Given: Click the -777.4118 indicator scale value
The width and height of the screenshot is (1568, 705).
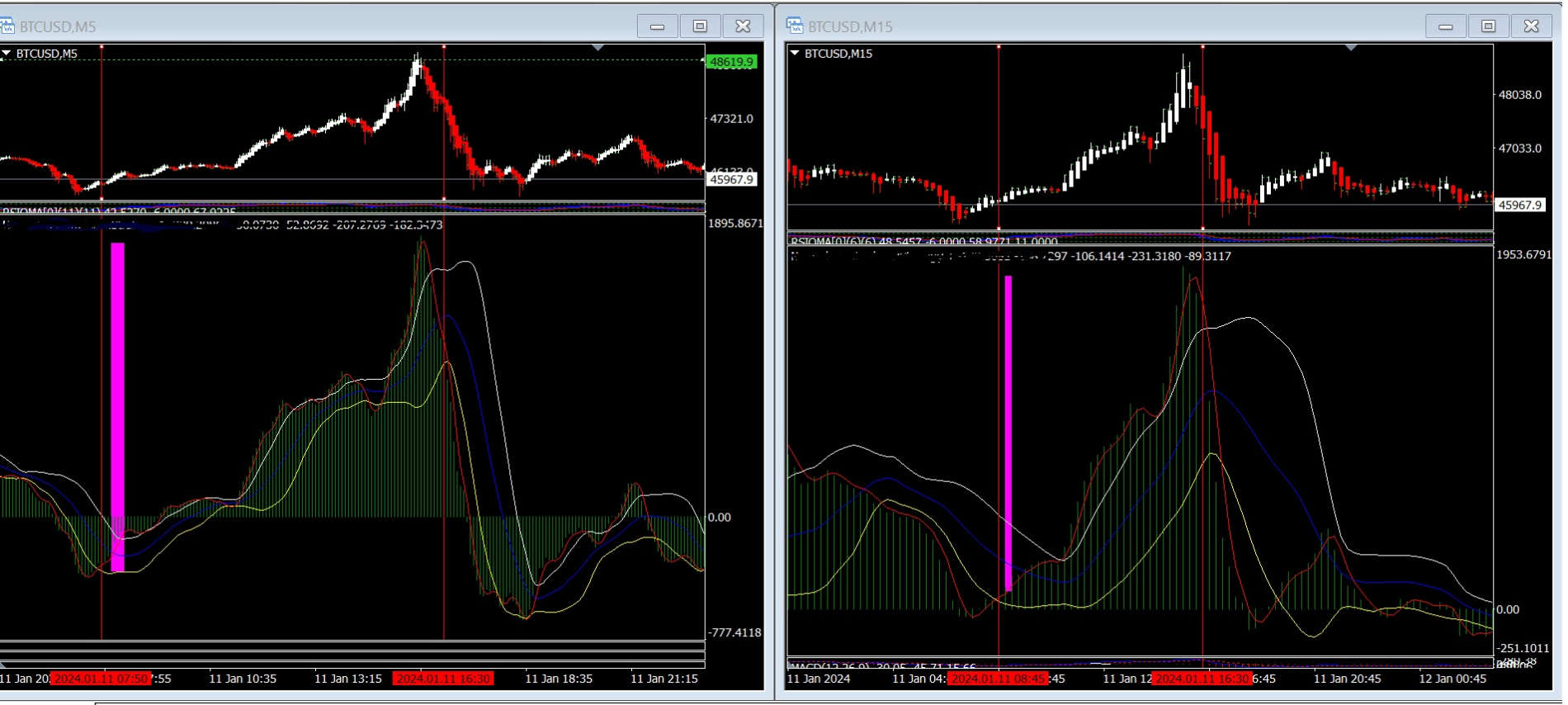Looking at the screenshot, I should [x=736, y=632].
